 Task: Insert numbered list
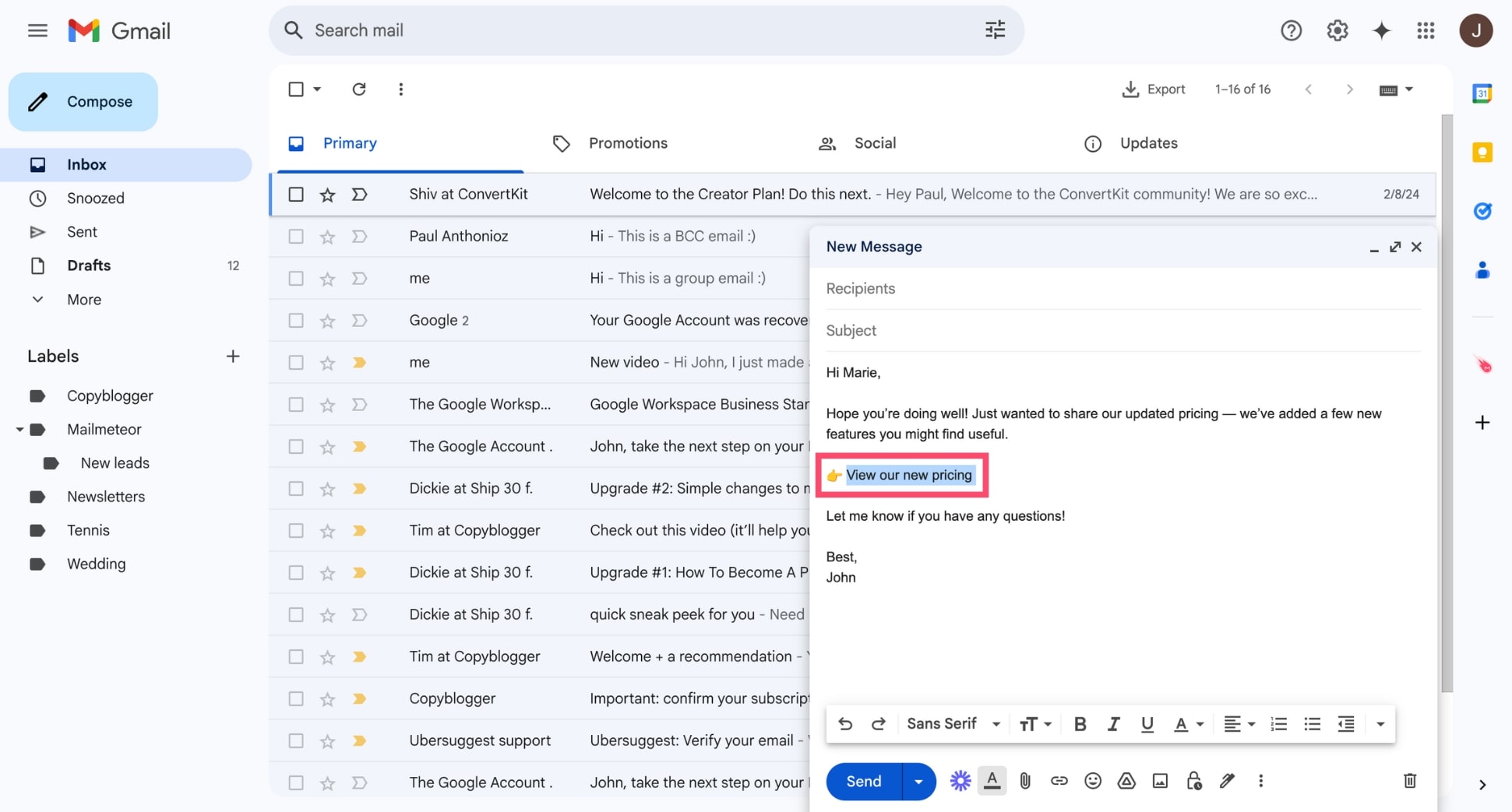pos(1278,724)
